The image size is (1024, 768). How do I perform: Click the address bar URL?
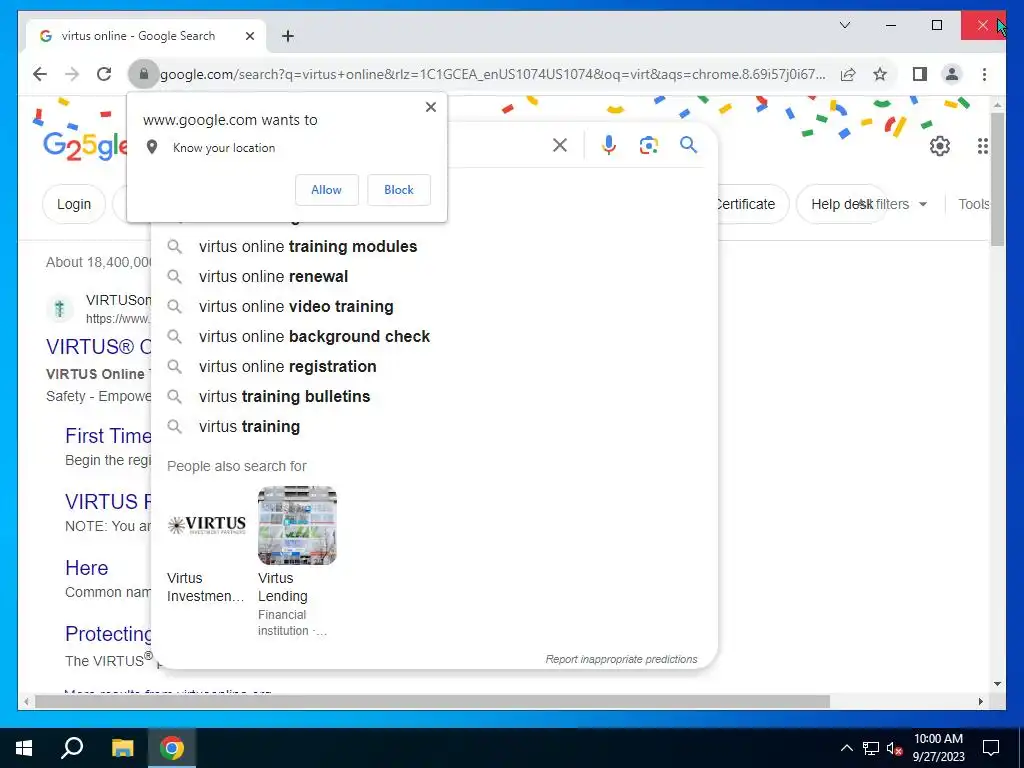pyautogui.click(x=493, y=74)
